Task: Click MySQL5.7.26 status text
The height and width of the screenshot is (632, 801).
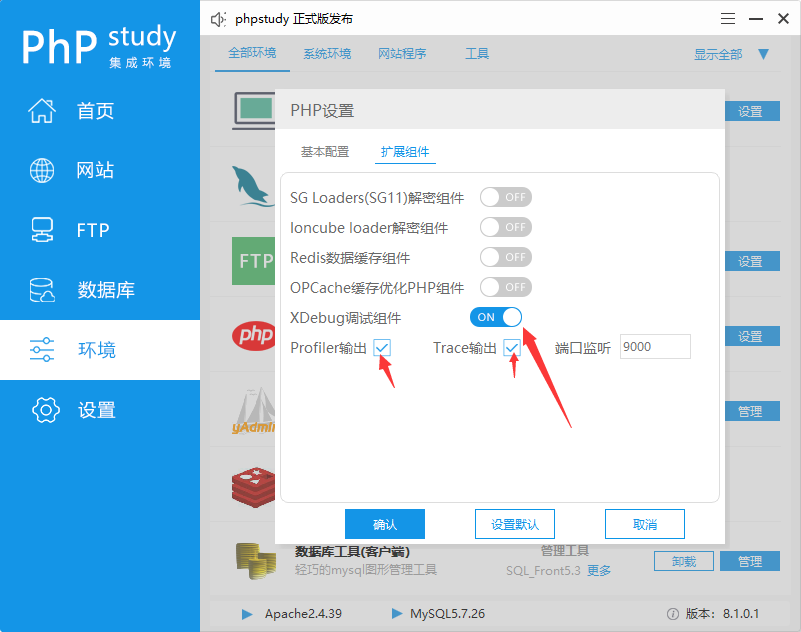Action: (x=447, y=614)
